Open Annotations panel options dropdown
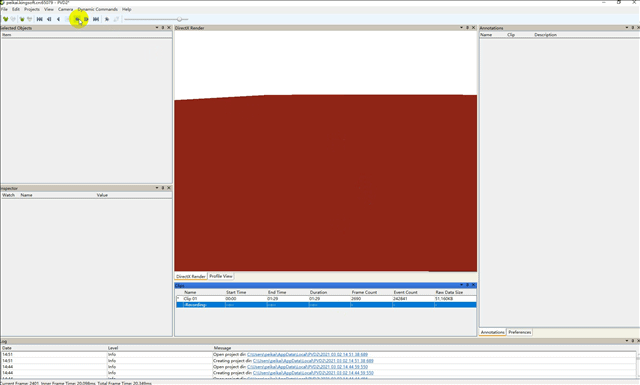Image resolution: width=640 pixels, height=385 pixels. click(627, 28)
